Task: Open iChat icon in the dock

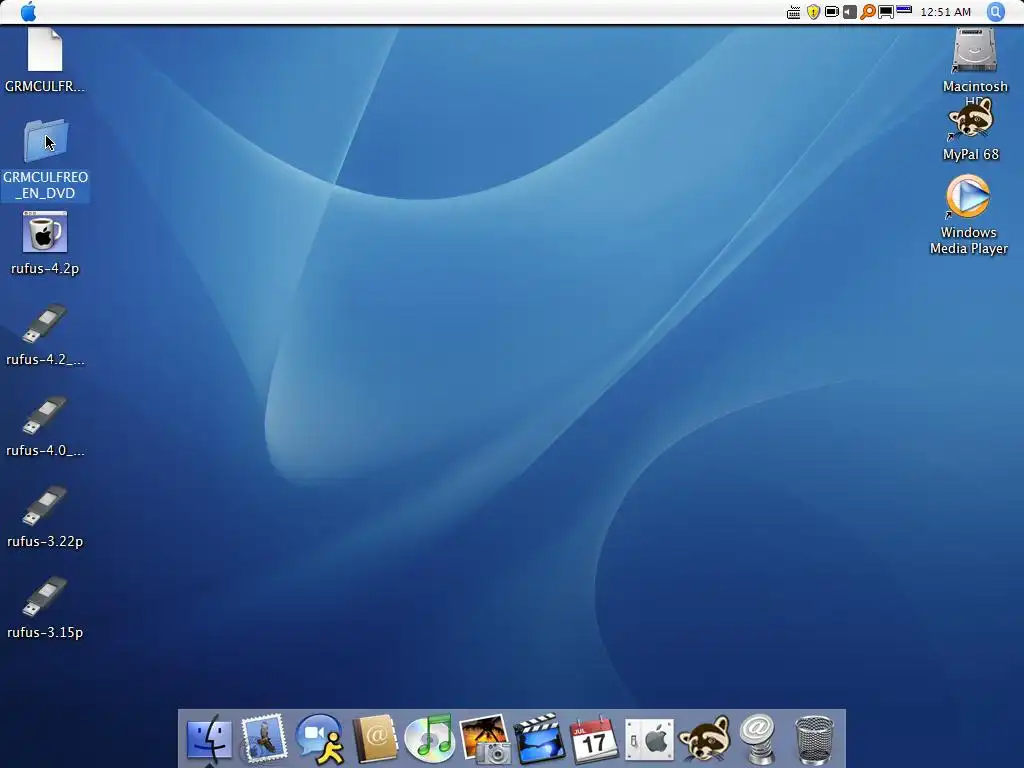Action: click(319, 739)
